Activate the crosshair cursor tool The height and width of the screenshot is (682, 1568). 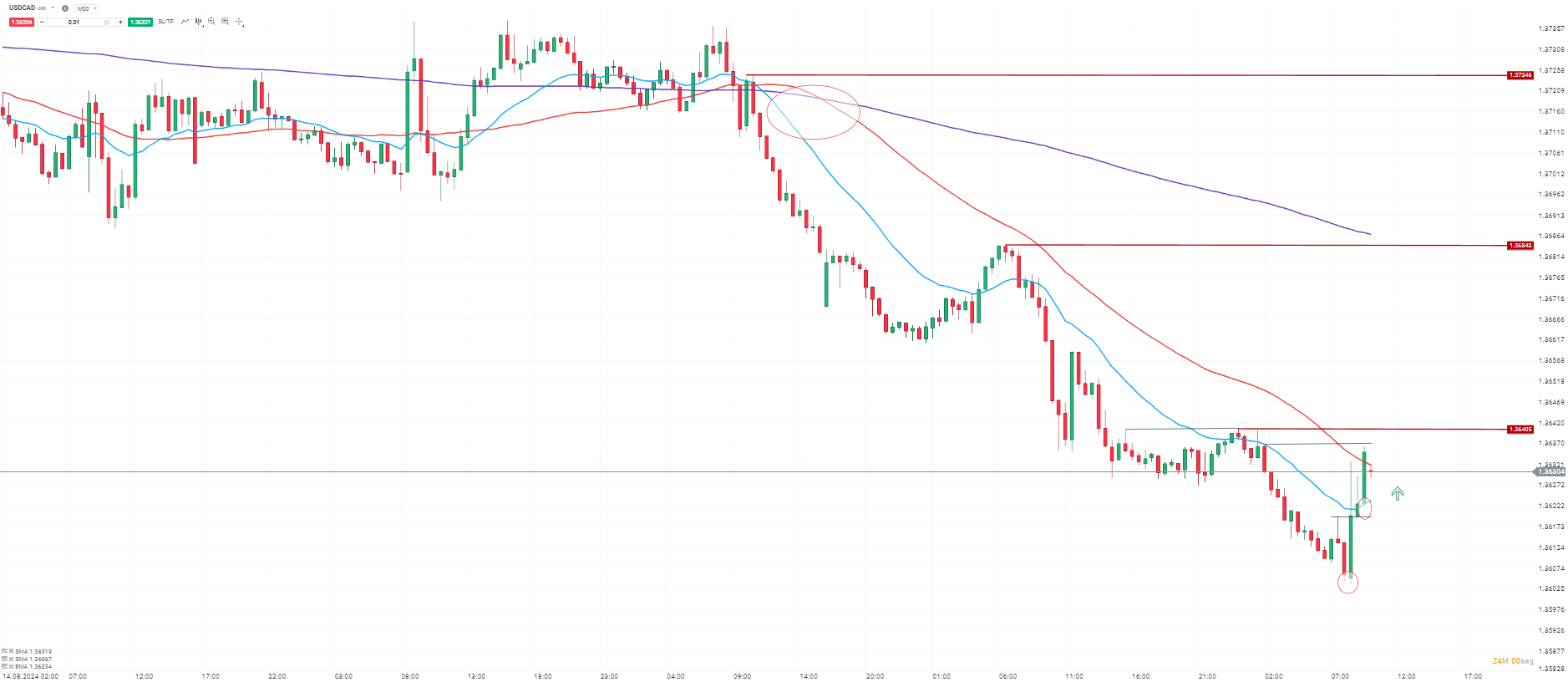point(240,22)
